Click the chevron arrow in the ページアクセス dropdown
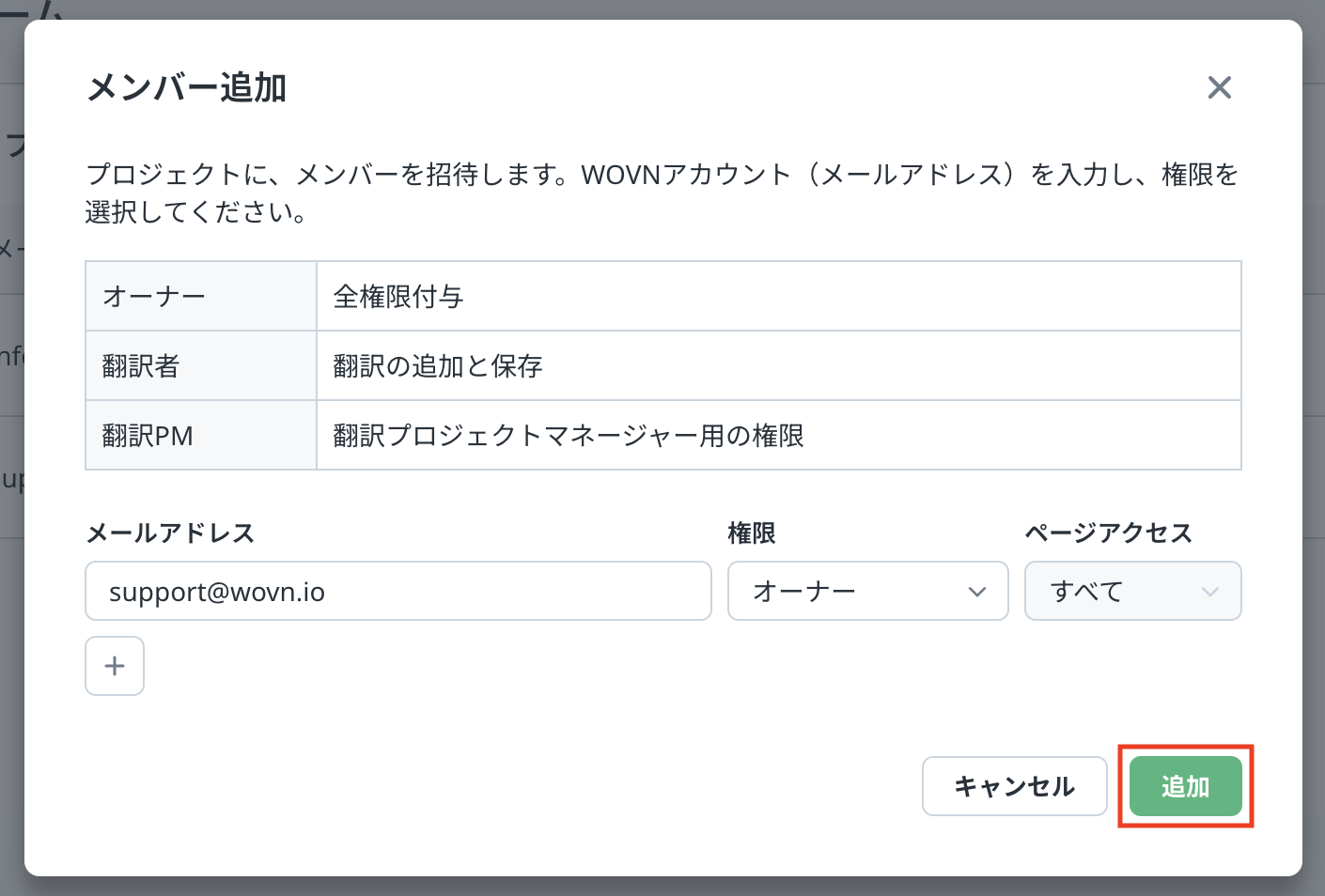1325x896 pixels. pyautogui.click(x=1210, y=592)
